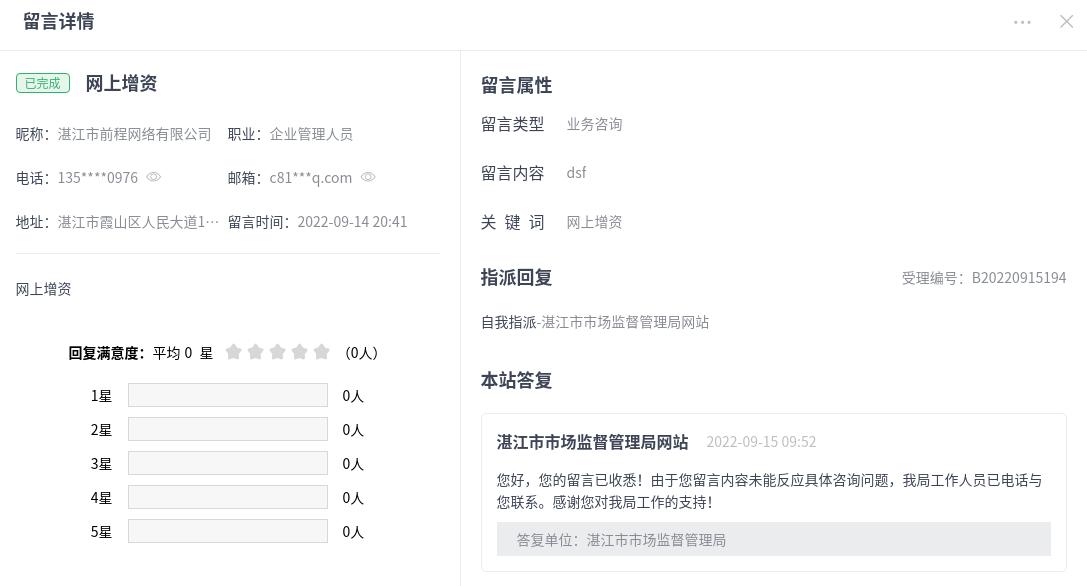Click the truncated address 湛江市霞山区人民大道
This screenshot has height=586, width=1087.
(x=138, y=222)
